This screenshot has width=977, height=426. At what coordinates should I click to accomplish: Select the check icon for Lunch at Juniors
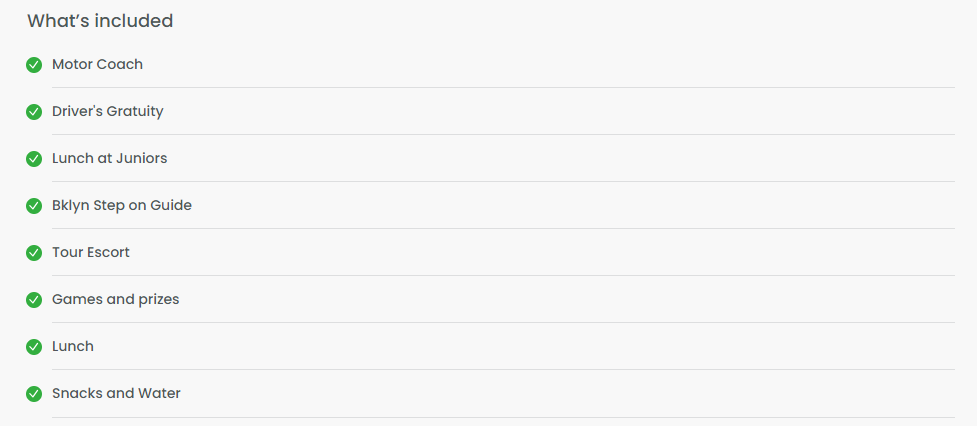(34, 159)
